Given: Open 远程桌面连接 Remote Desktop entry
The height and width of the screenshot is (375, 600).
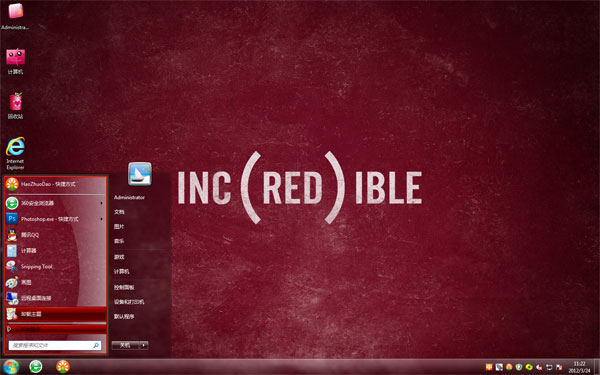Looking at the screenshot, I should pos(55,298).
